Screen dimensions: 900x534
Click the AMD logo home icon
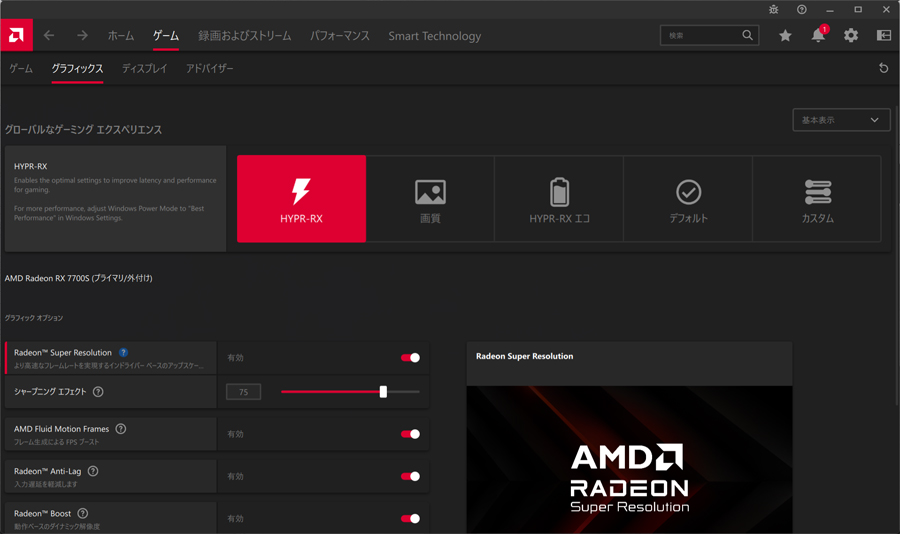click(x=16, y=36)
